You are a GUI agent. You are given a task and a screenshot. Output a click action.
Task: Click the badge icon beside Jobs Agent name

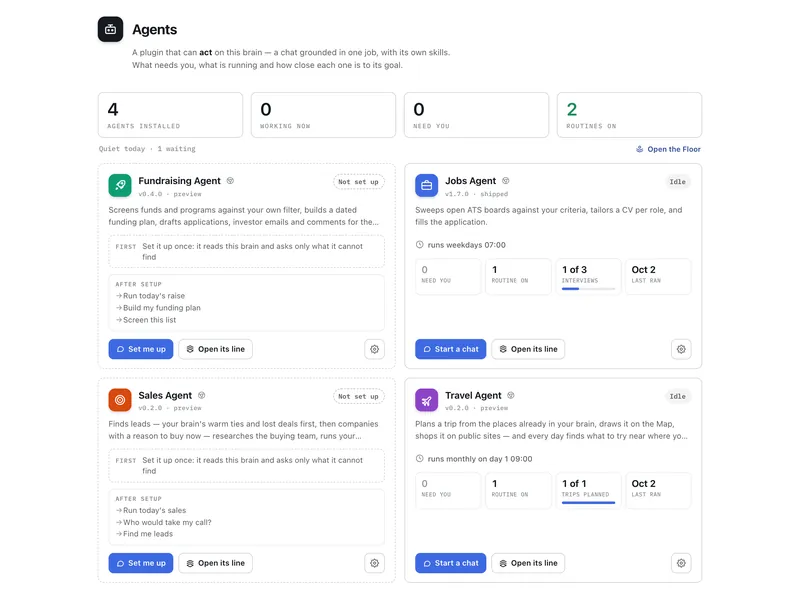tap(506, 181)
